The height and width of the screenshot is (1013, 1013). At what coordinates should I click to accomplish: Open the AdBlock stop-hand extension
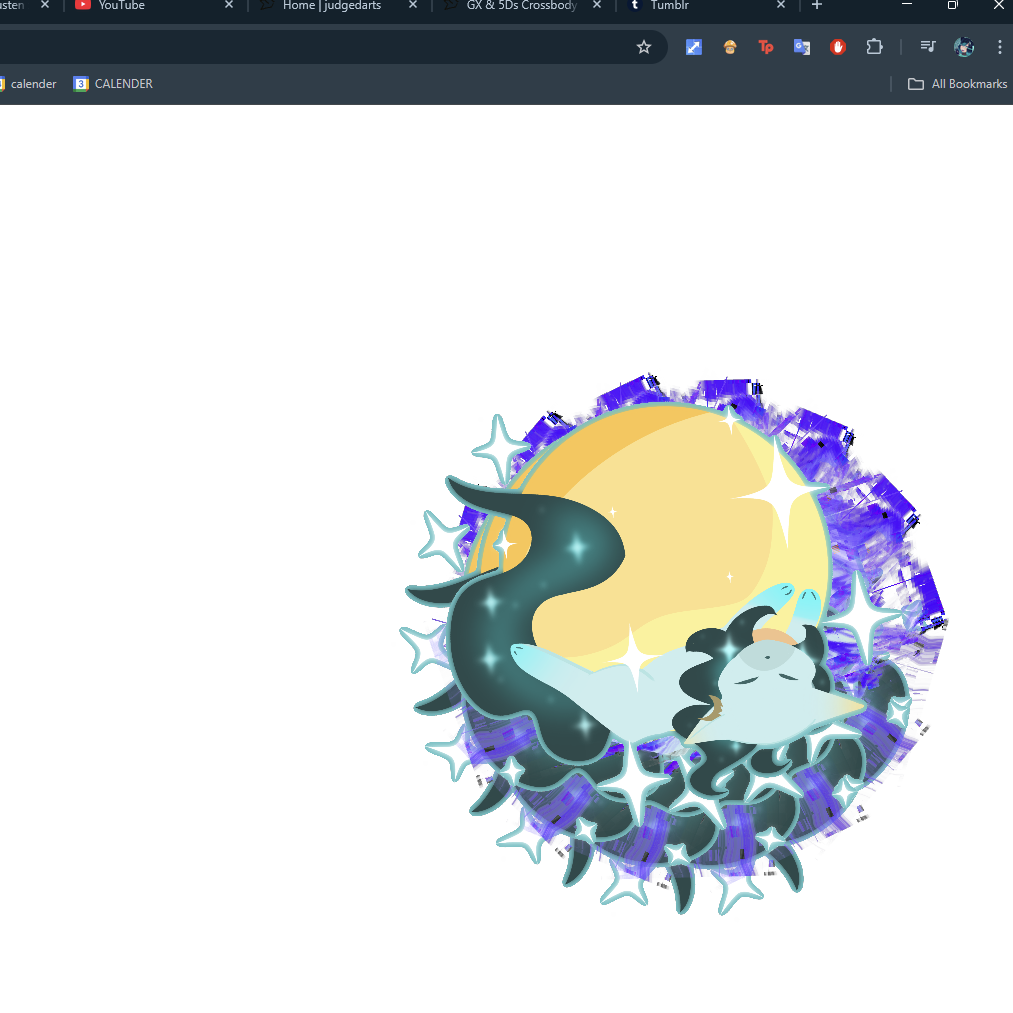point(837,47)
